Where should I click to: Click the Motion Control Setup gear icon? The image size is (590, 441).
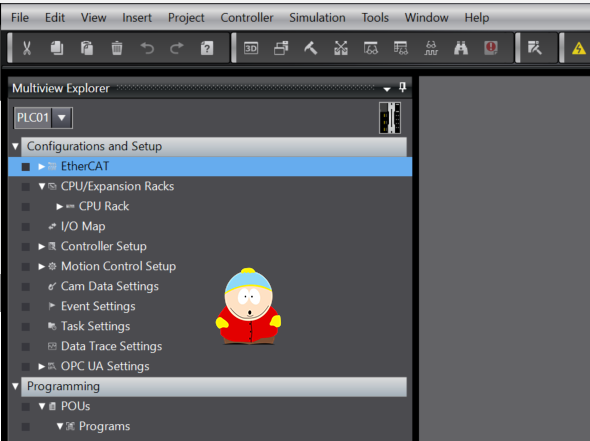click(x=52, y=266)
